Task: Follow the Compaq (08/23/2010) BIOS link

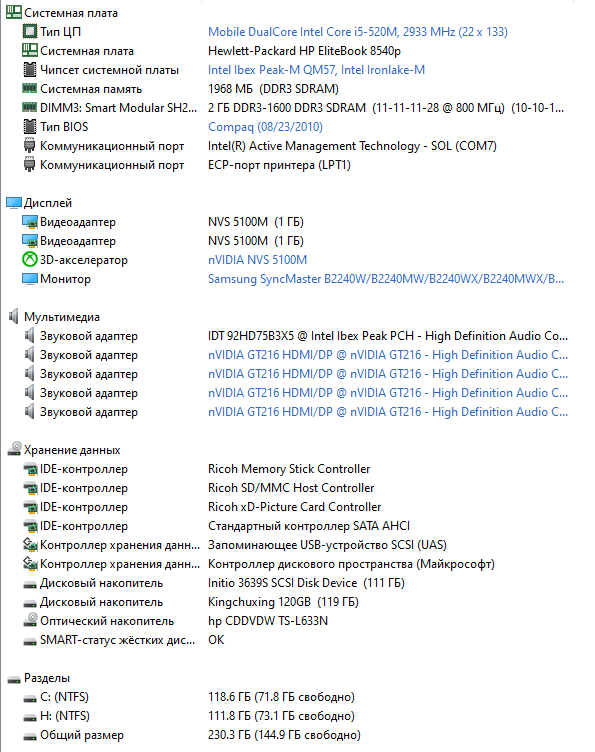Action: pos(265,127)
